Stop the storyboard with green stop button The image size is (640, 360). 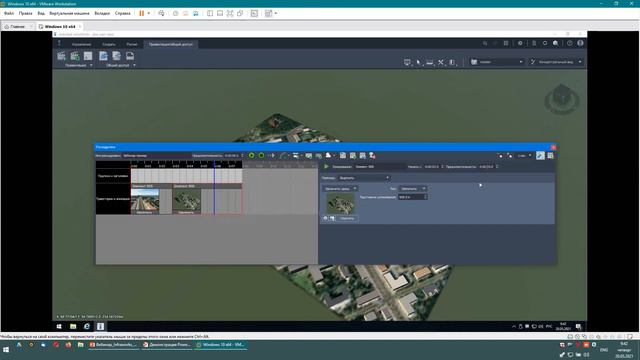coord(261,156)
